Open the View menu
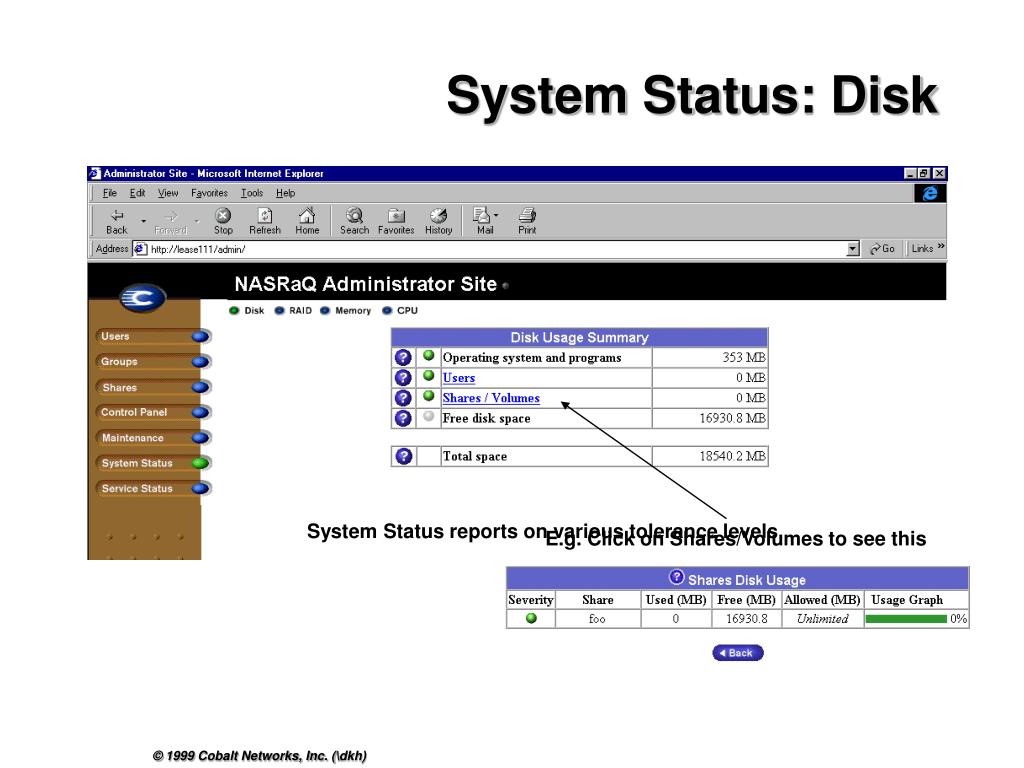Viewport: 1024px width, 768px height. tap(168, 193)
